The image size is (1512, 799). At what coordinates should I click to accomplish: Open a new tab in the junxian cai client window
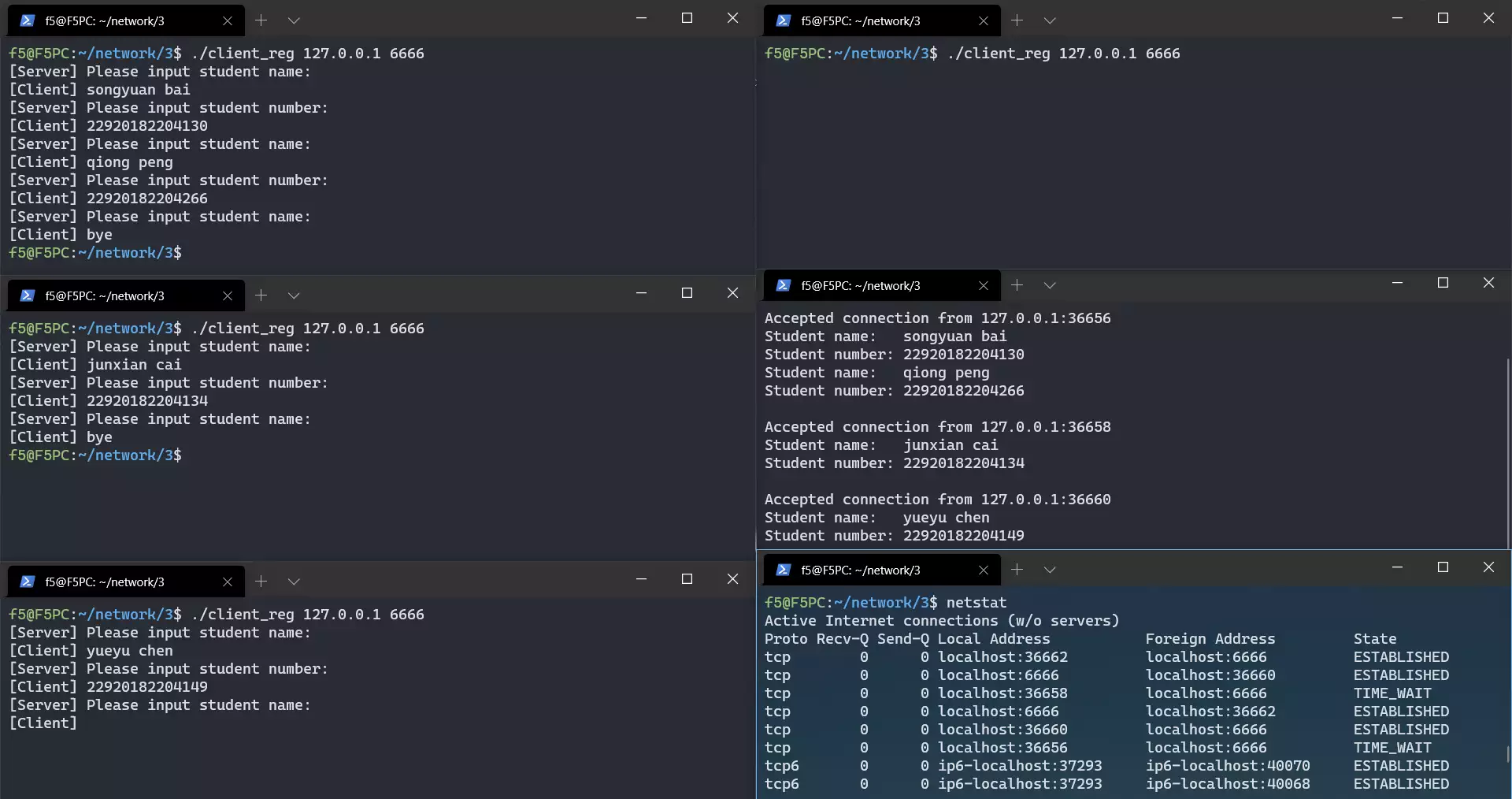coord(261,295)
